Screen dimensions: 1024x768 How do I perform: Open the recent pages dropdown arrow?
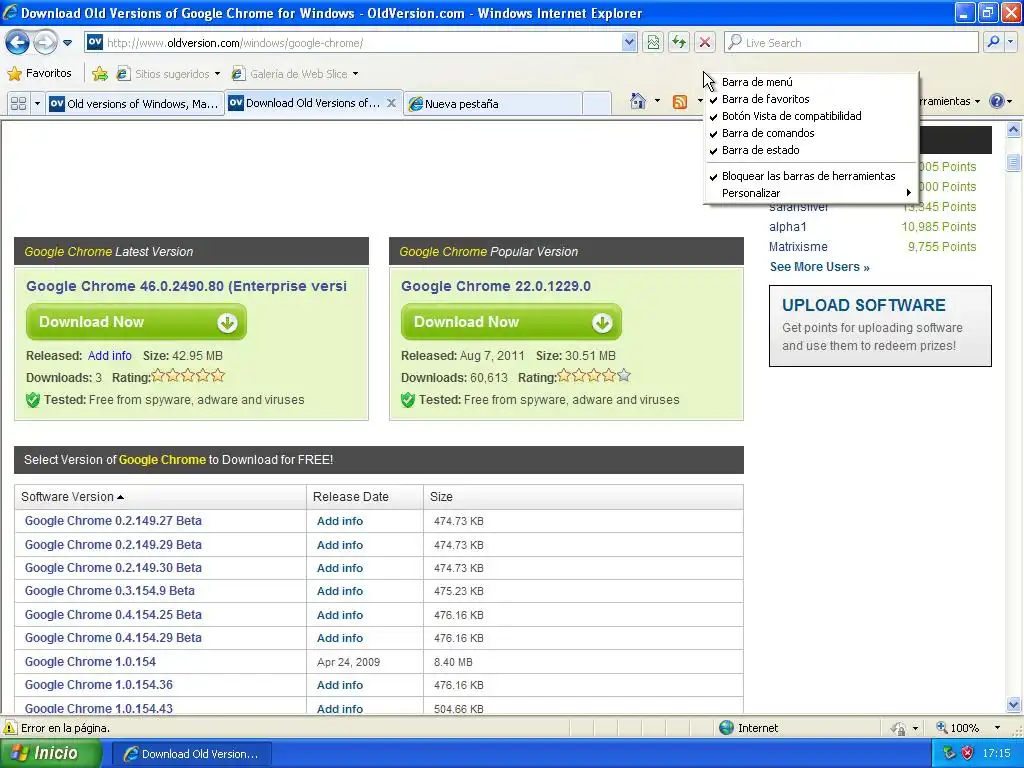(x=67, y=43)
